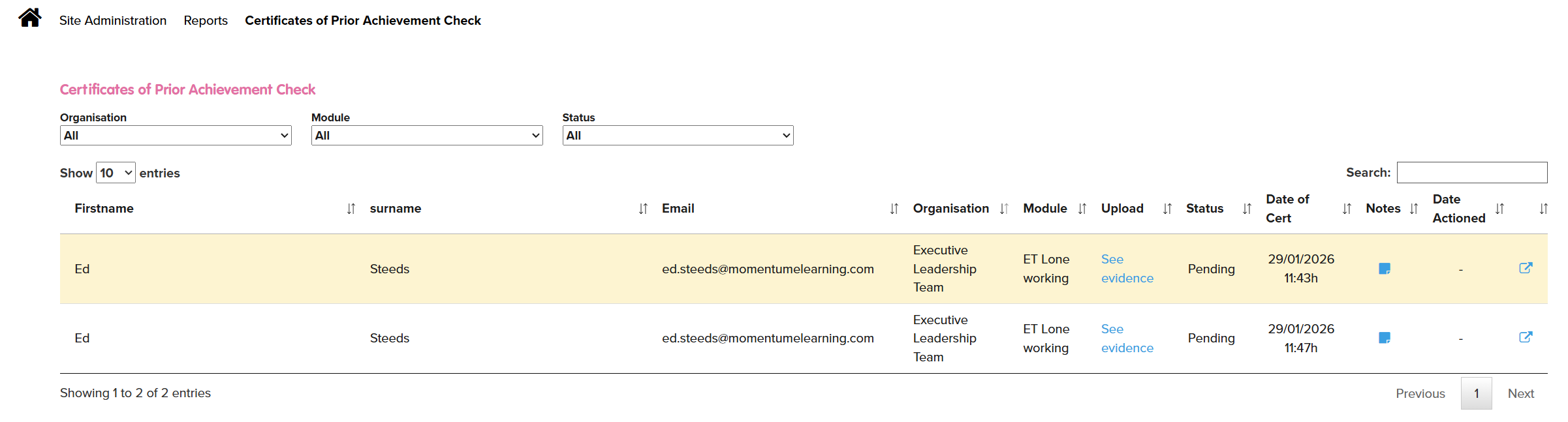The width and height of the screenshot is (1568, 422).
Task: Click the home icon in the breadcrumb
Action: (x=30, y=18)
